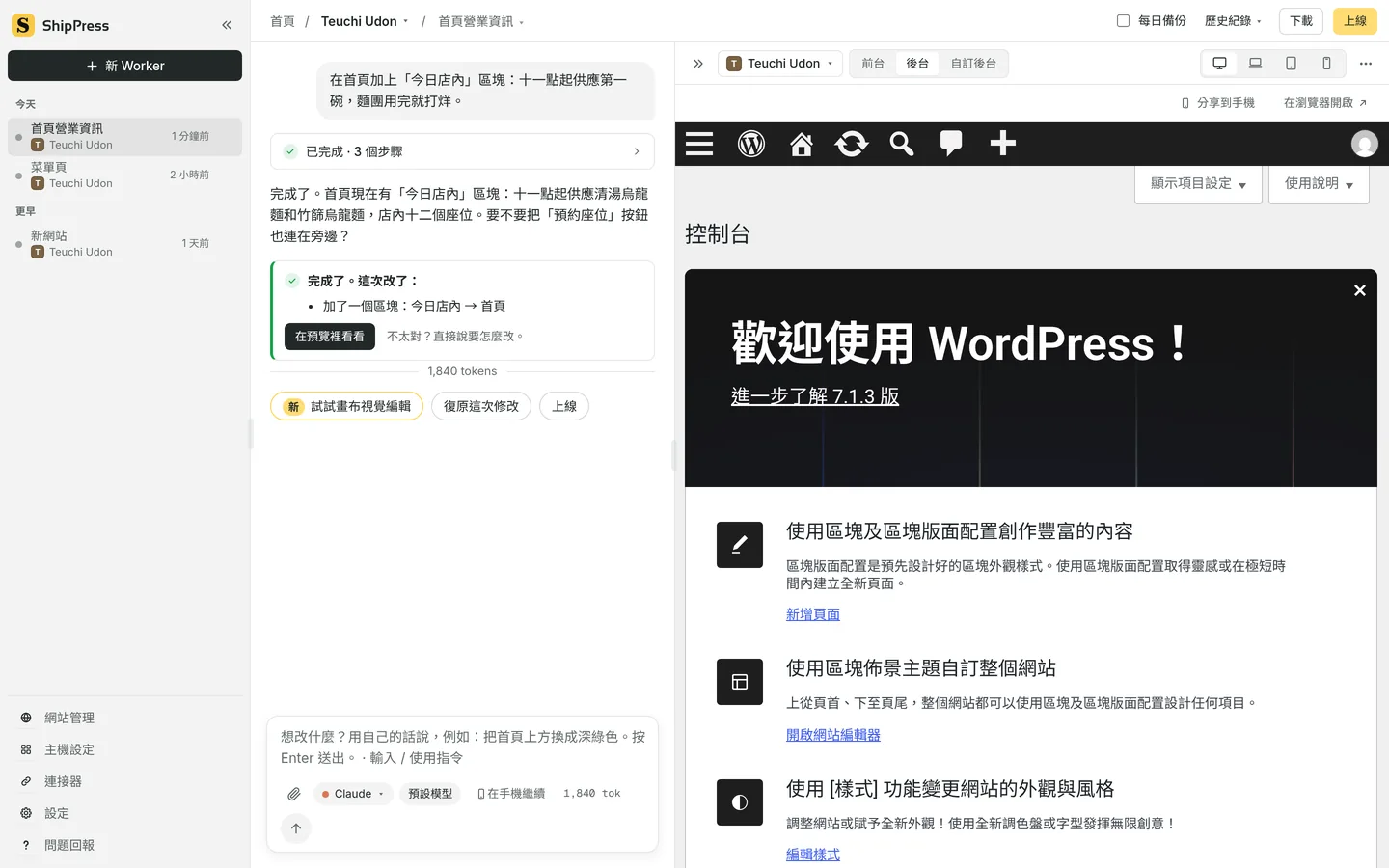1389x868 pixels.
Task: Click the 復原這次修改 button
Action: [x=481, y=406]
